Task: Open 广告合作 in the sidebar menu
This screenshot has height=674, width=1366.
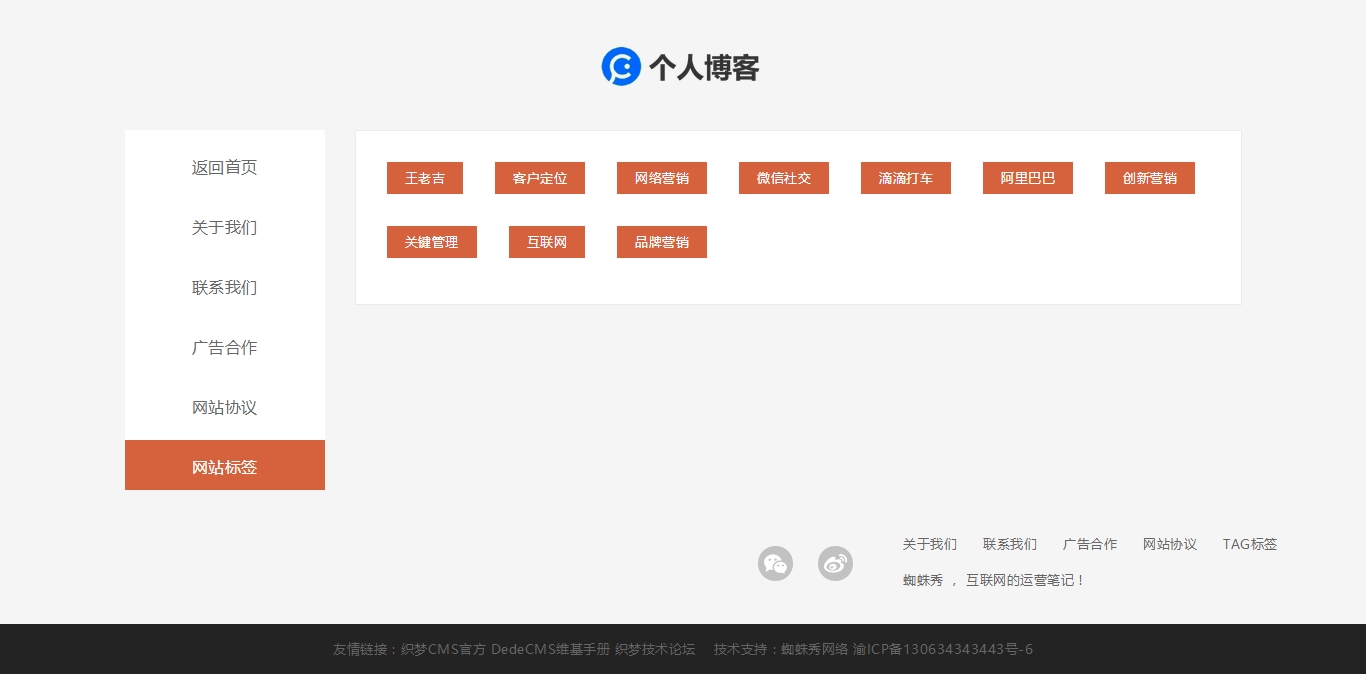Action: [x=224, y=347]
